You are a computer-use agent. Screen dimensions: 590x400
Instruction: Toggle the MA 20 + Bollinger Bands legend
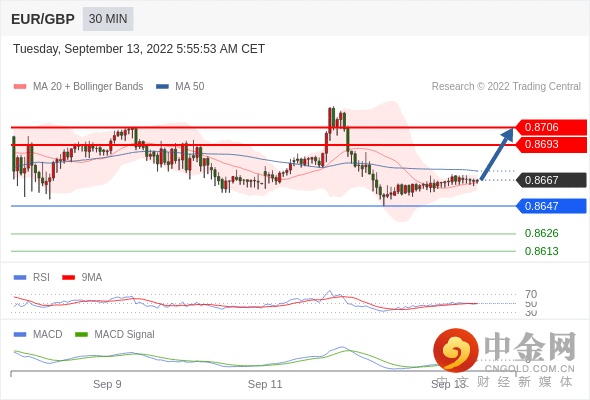[x=78, y=87]
